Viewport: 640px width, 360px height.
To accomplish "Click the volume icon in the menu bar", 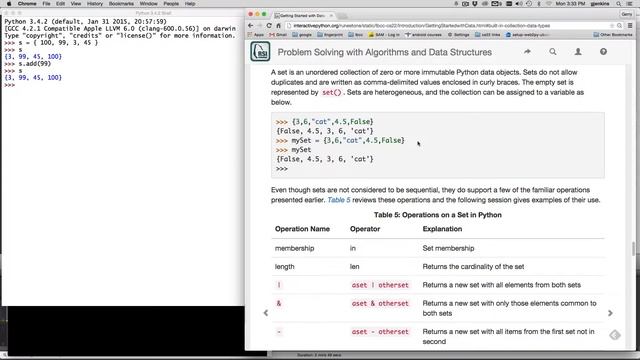I will point(519,4).
